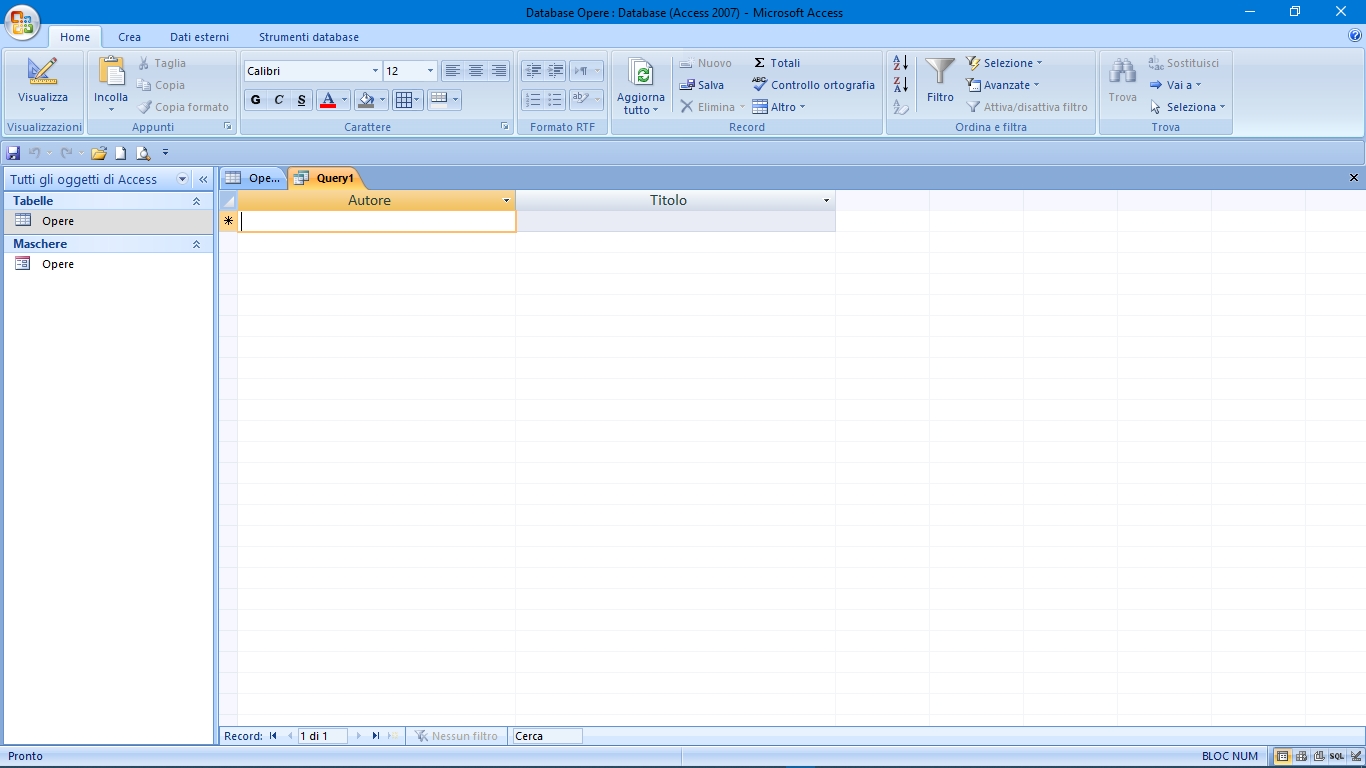Switch to the Dati esterni ribbon tab
This screenshot has height=768, width=1366.
point(199,37)
